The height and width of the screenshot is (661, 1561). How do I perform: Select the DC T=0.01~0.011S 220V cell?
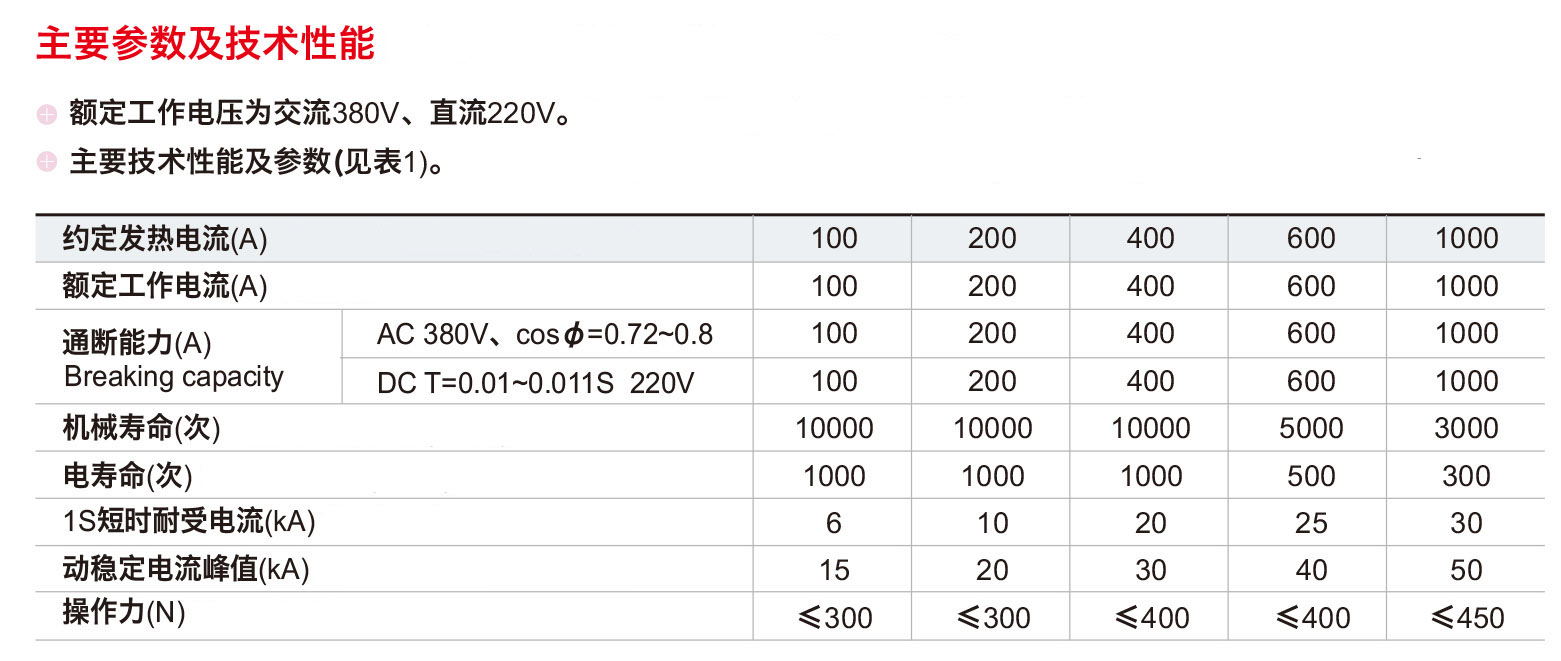[x=535, y=382]
